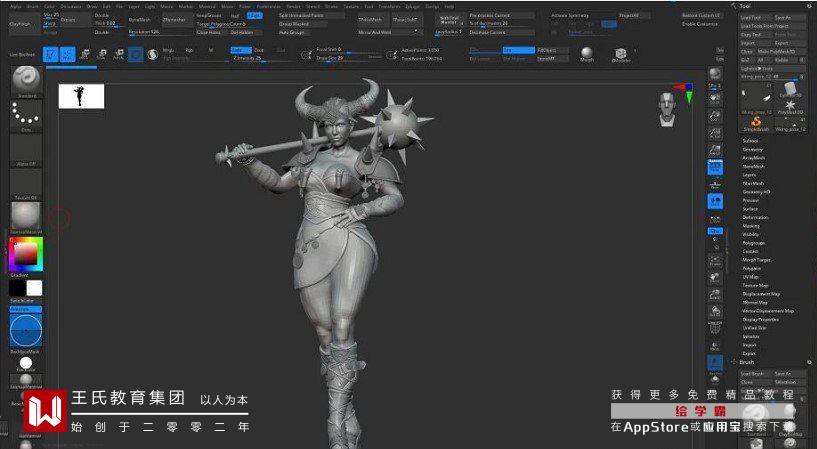Click the Move view icon in right shelf

tap(715, 278)
